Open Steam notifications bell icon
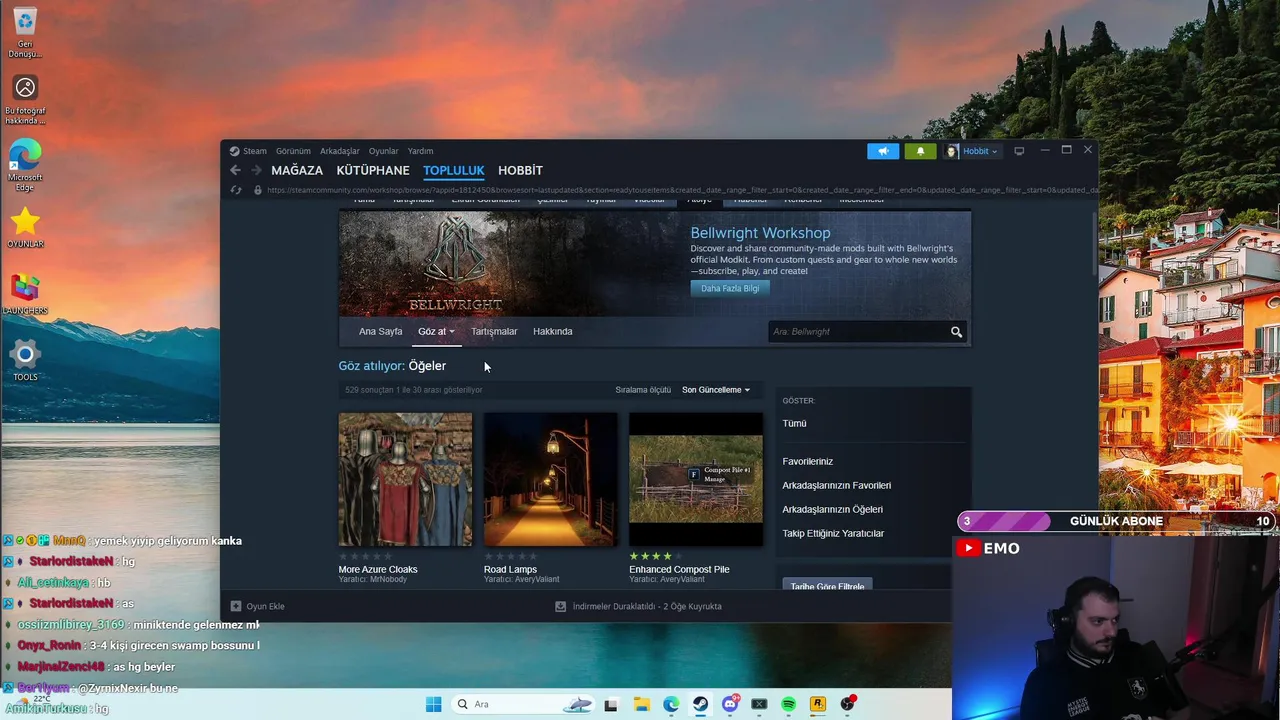The width and height of the screenshot is (1280, 720). [920, 151]
